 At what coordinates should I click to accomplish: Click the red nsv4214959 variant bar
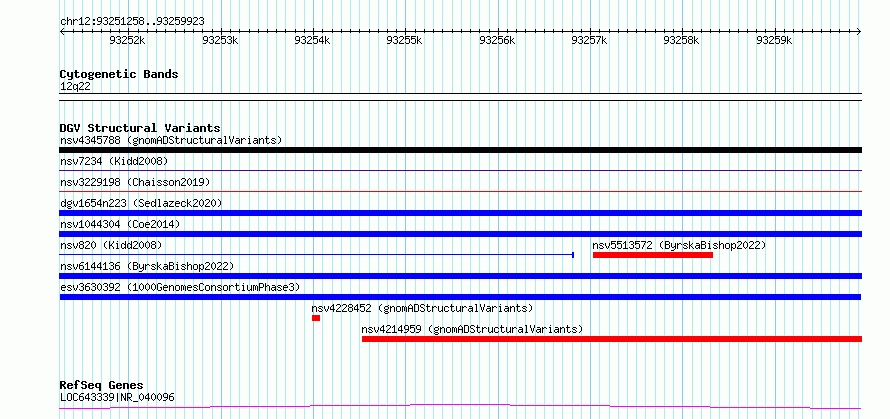[x=612, y=339]
